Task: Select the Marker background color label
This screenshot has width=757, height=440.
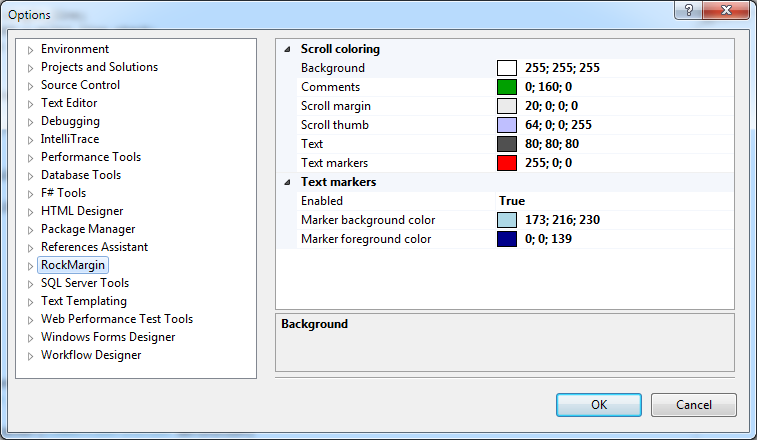Action: point(368,220)
